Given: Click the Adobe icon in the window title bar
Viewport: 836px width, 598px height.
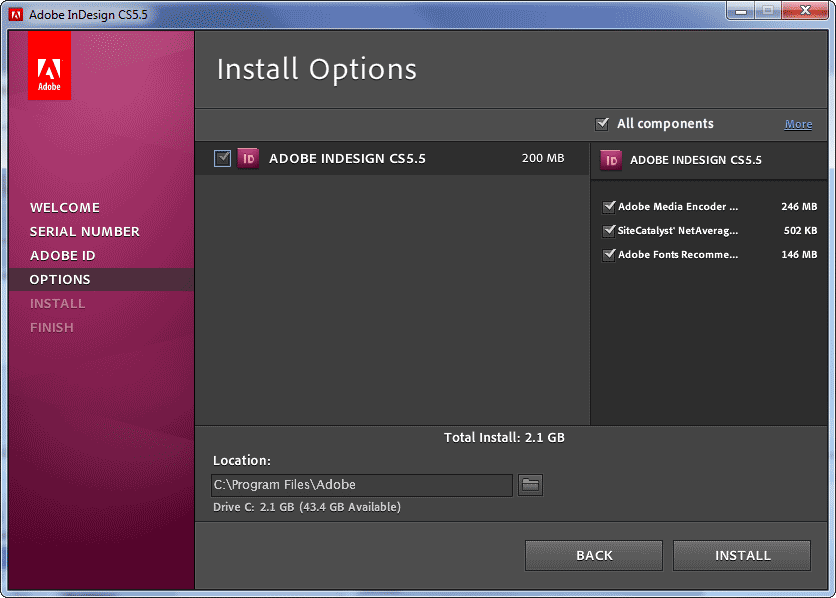Looking at the screenshot, I should point(16,14).
